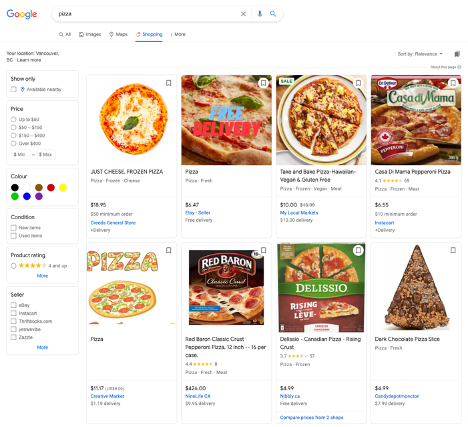Open the Red Baron pizza product image
This screenshot has height=427, width=468.
click(x=226, y=287)
